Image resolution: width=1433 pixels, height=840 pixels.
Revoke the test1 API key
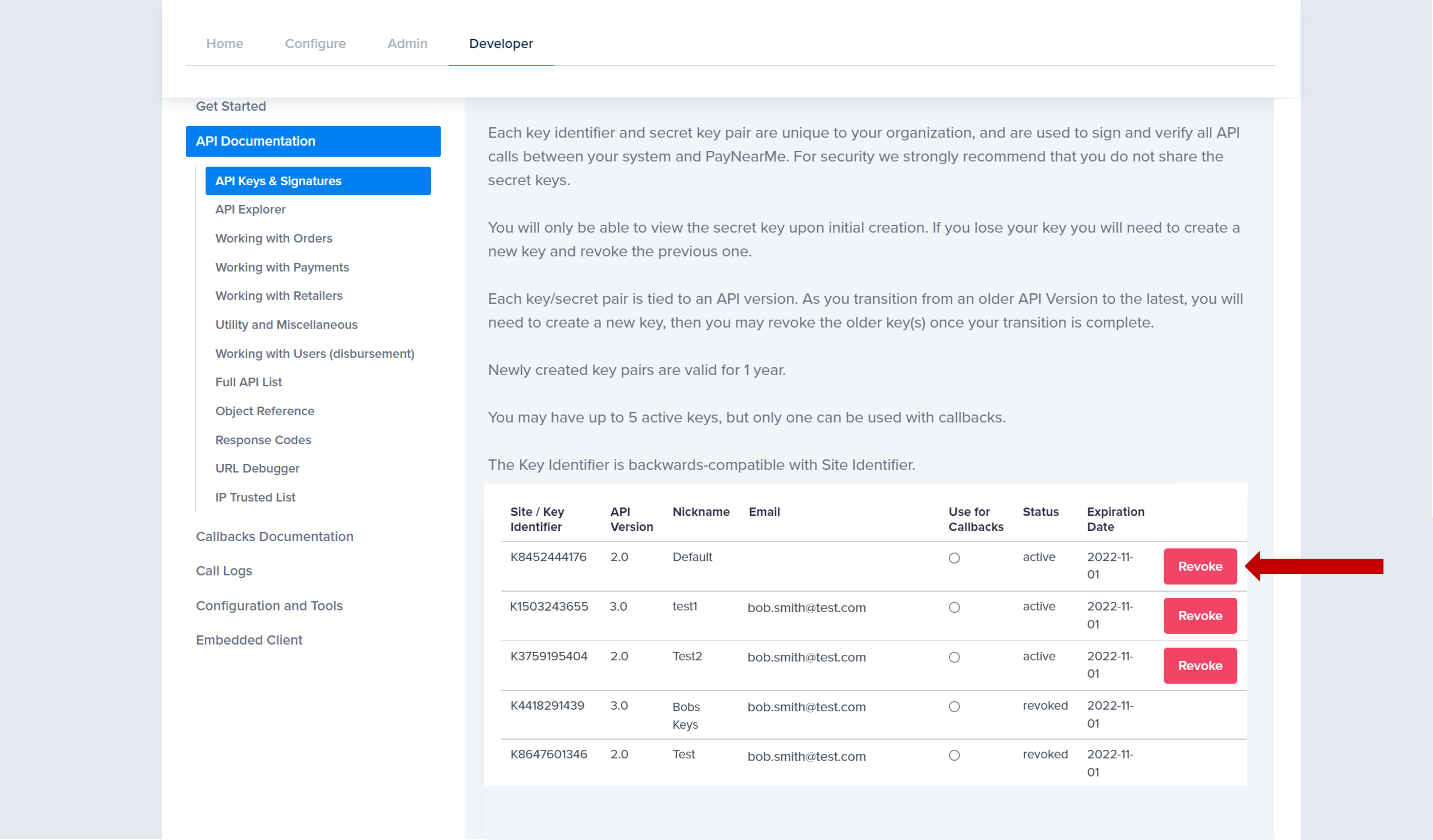coord(1200,615)
